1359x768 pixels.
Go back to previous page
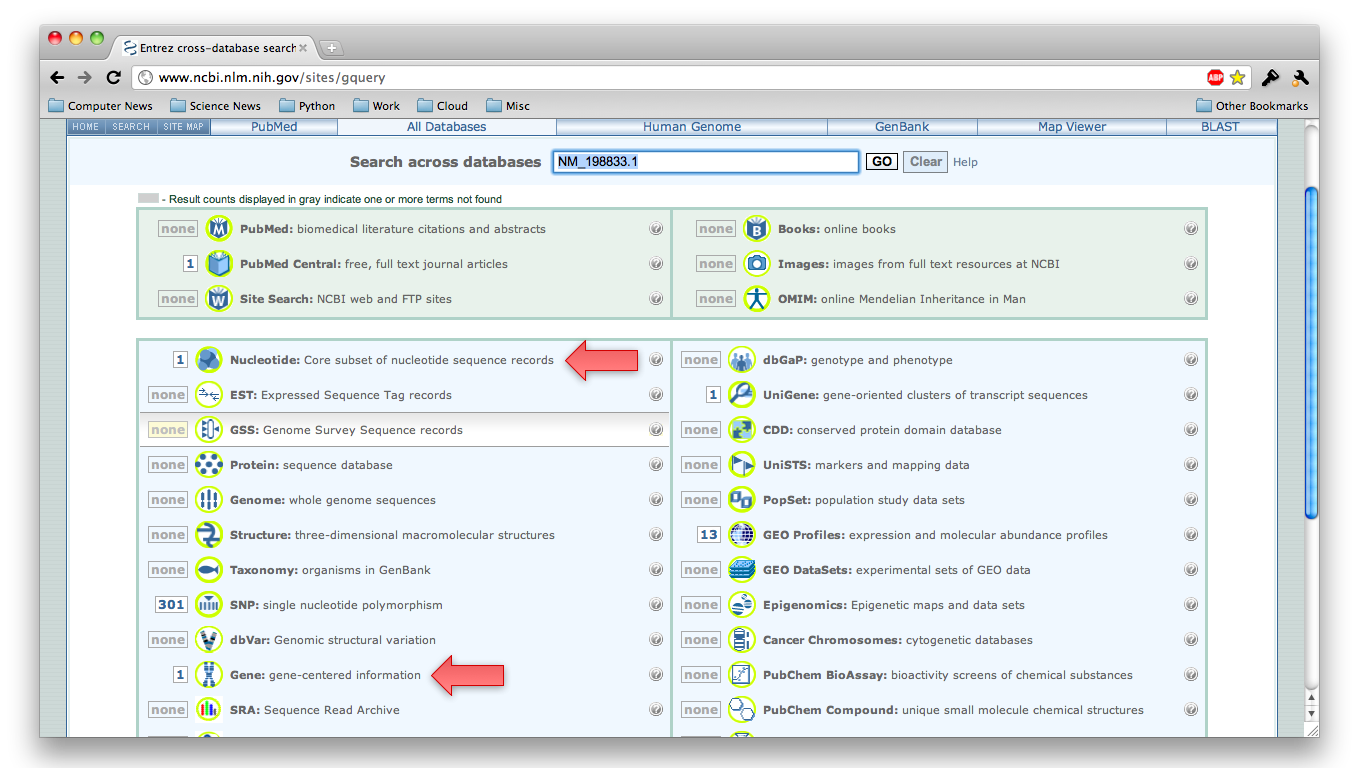click(57, 77)
